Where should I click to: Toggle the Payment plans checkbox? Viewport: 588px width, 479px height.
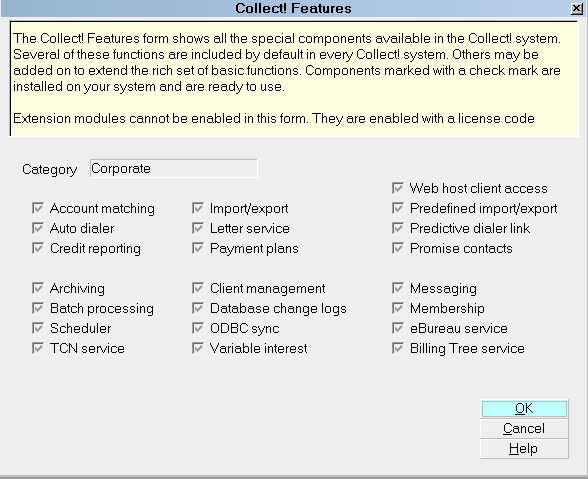click(198, 248)
